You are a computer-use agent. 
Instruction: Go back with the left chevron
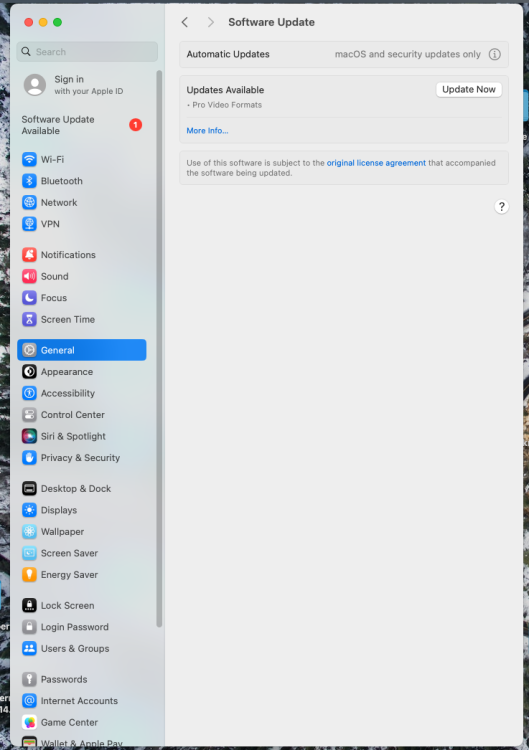click(185, 22)
